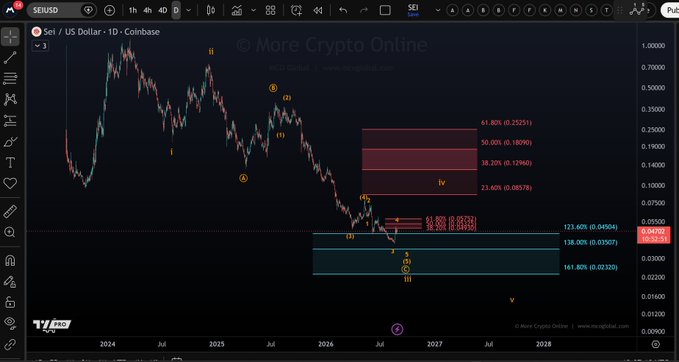Click the diamond icon inside symbol box
This screenshot has height=362, width=679.
coord(88,10)
